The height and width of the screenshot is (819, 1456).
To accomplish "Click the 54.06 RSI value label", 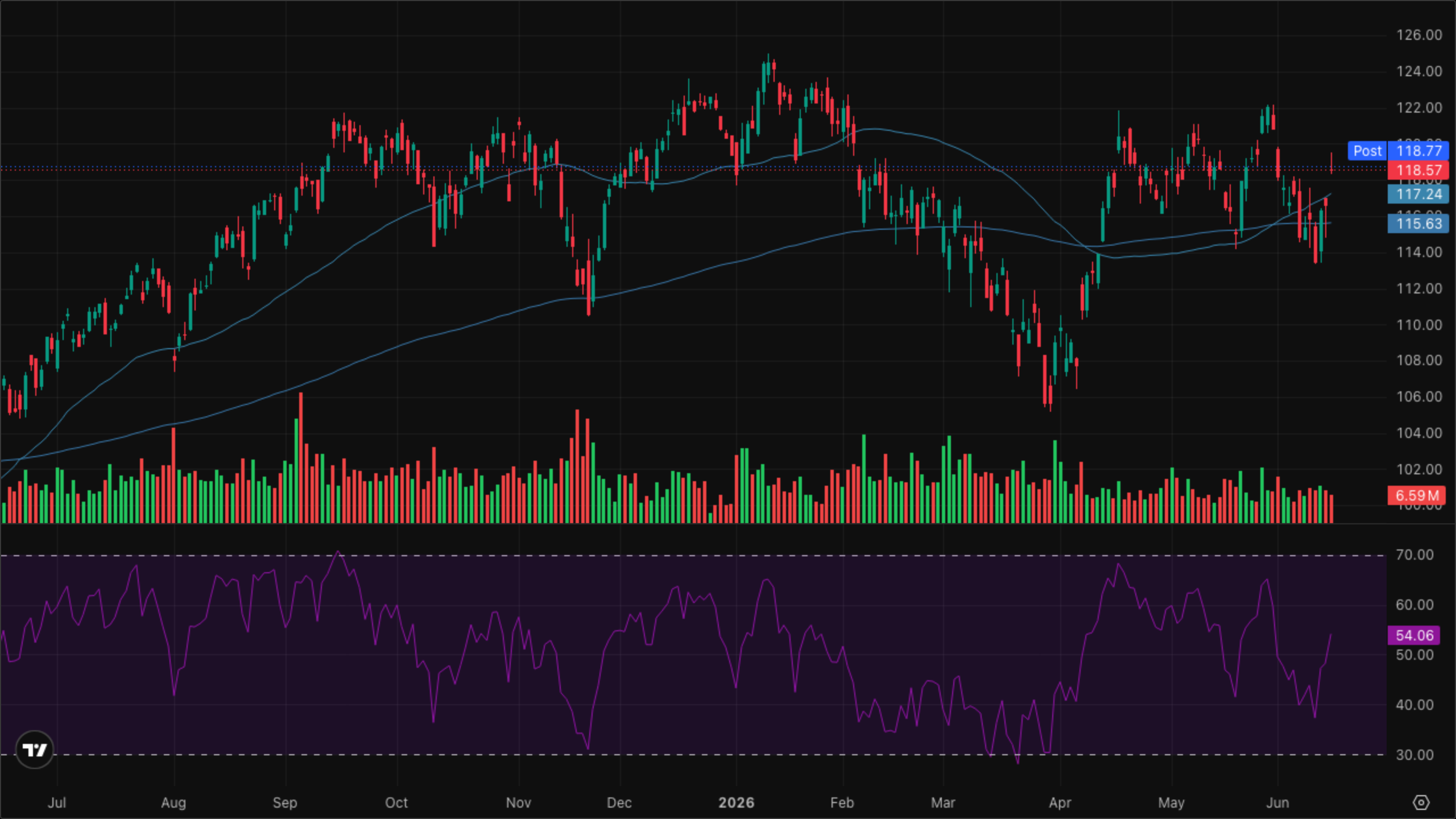I will (1414, 635).
